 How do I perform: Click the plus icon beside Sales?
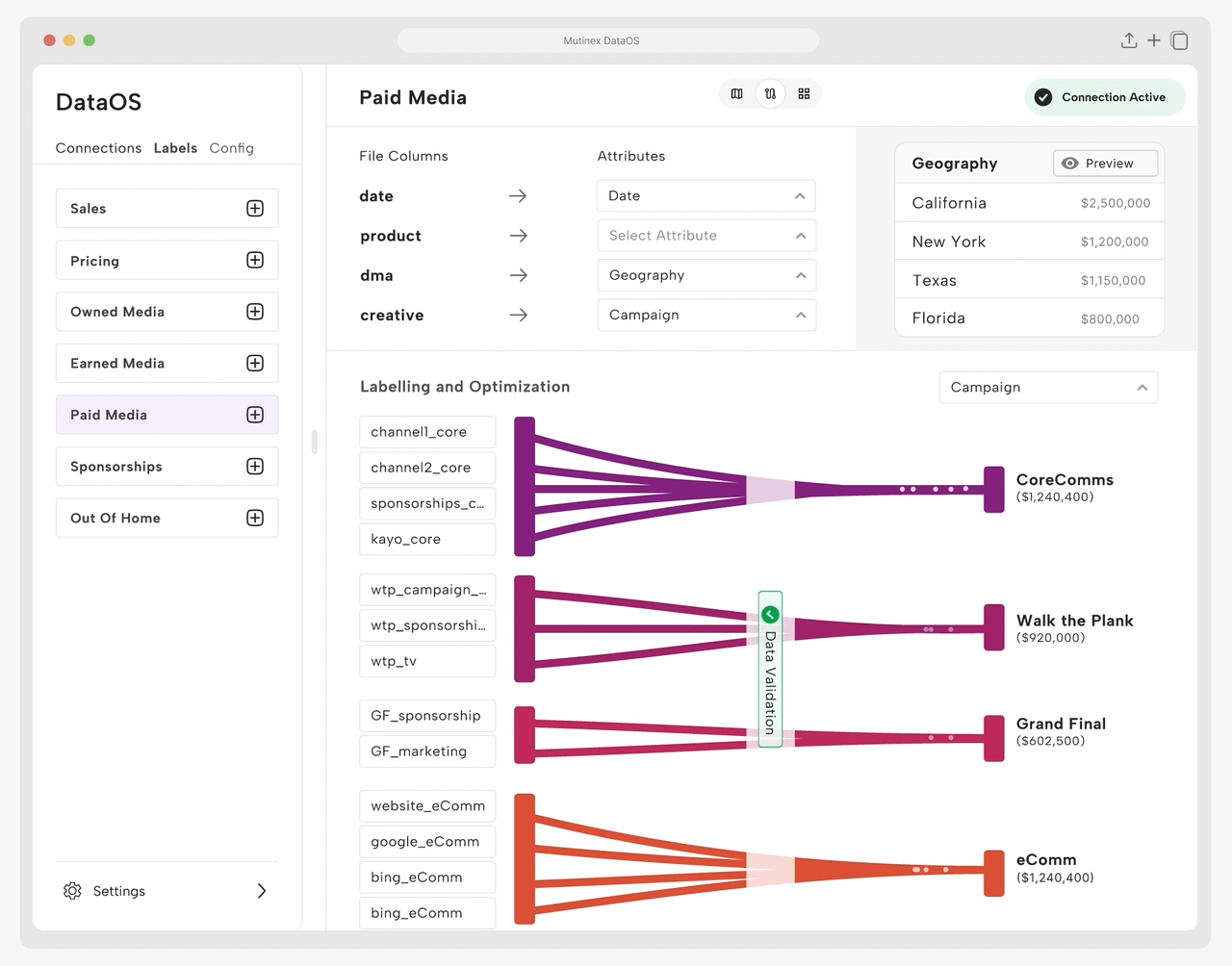pos(255,209)
